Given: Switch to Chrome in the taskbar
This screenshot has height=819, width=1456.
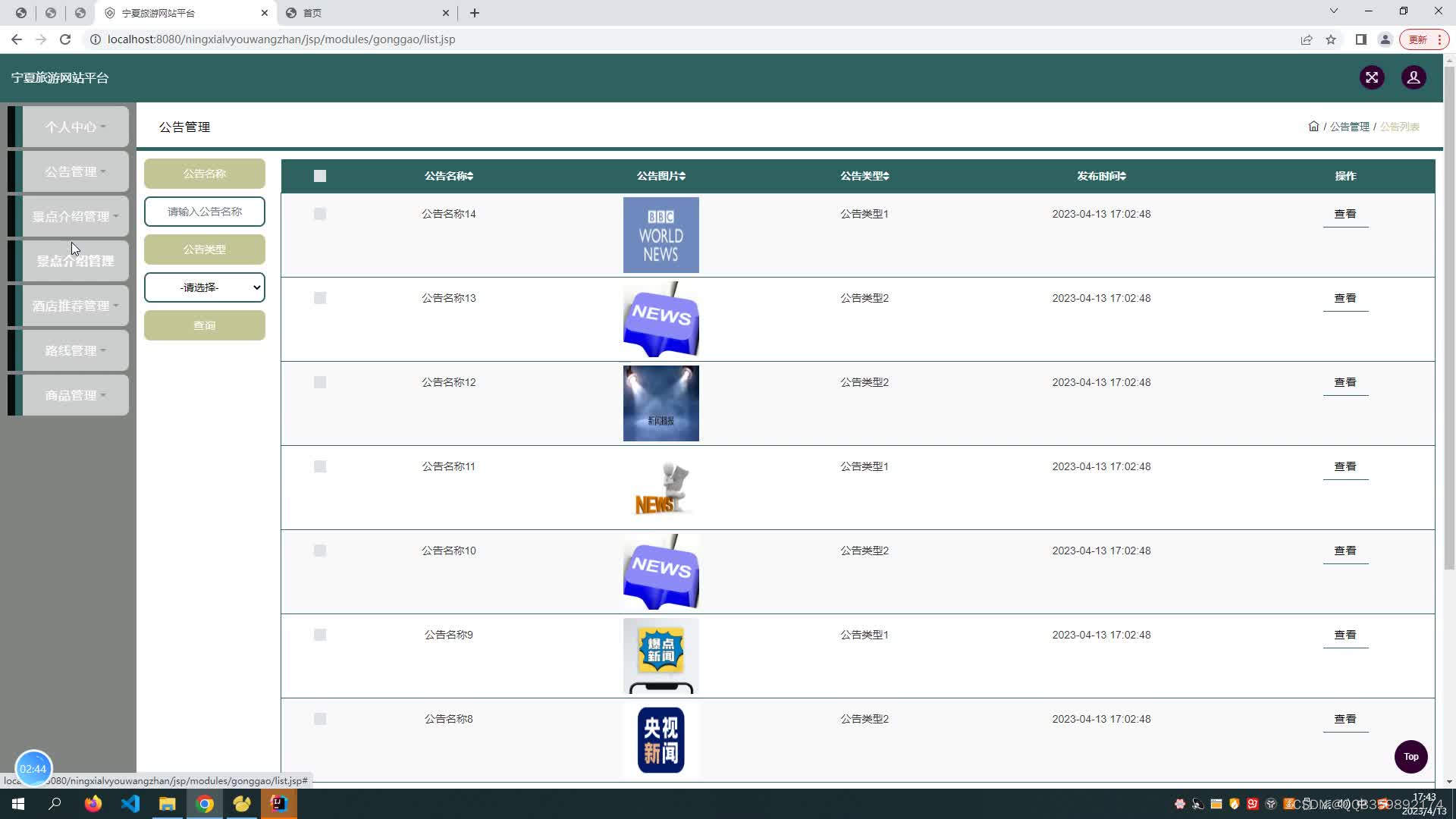Looking at the screenshot, I should pyautogui.click(x=205, y=804).
